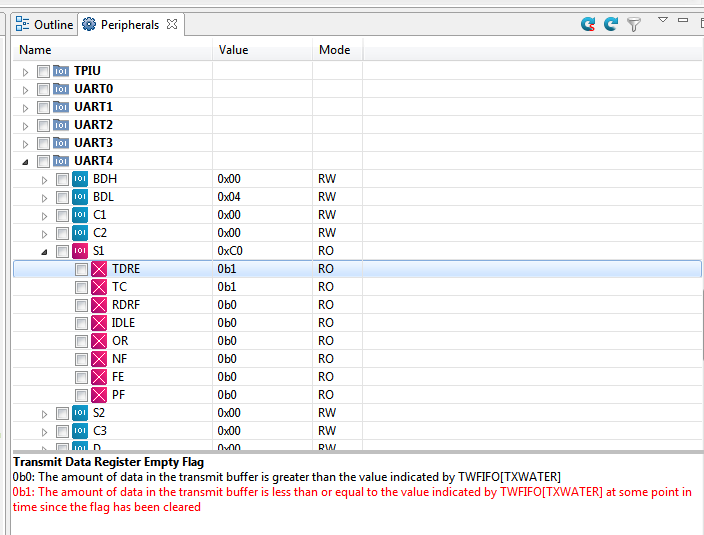This screenshot has width=704, height=535.
Task: Click the Name column header
Action: click(x=112, y=50)
